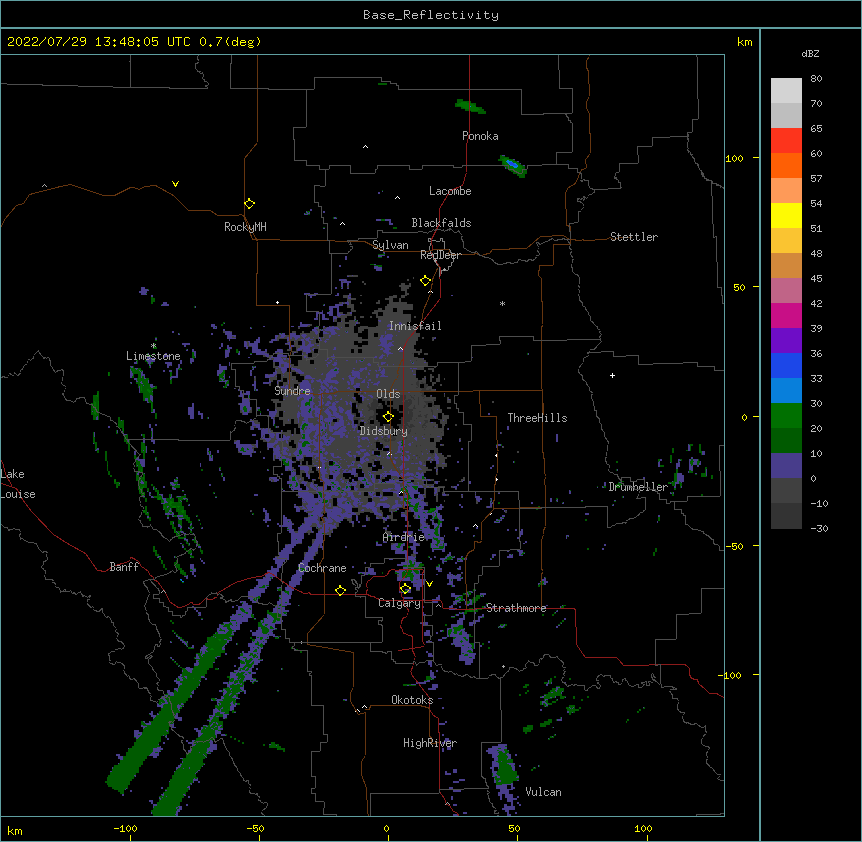Click the yellow marker south of RedDeer
The image size is (862, 842).
point(426,281)
